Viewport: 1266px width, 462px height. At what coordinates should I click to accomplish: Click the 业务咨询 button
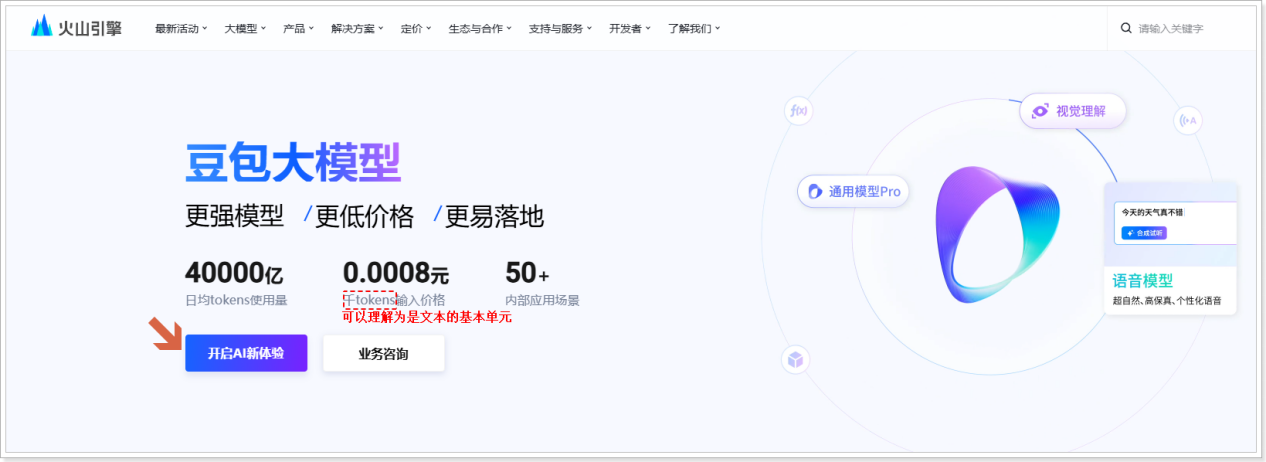(x=383, y=353)
